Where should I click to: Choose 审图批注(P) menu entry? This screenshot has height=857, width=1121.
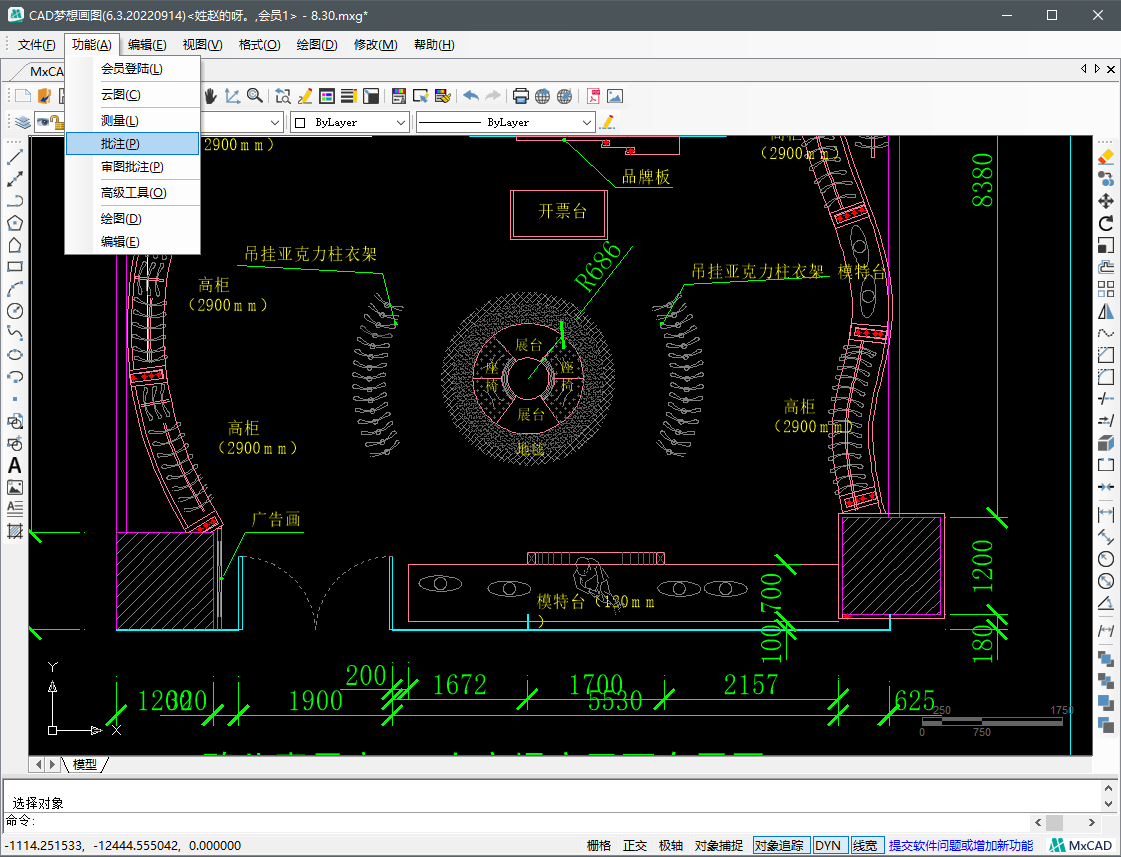pos(132,167)
